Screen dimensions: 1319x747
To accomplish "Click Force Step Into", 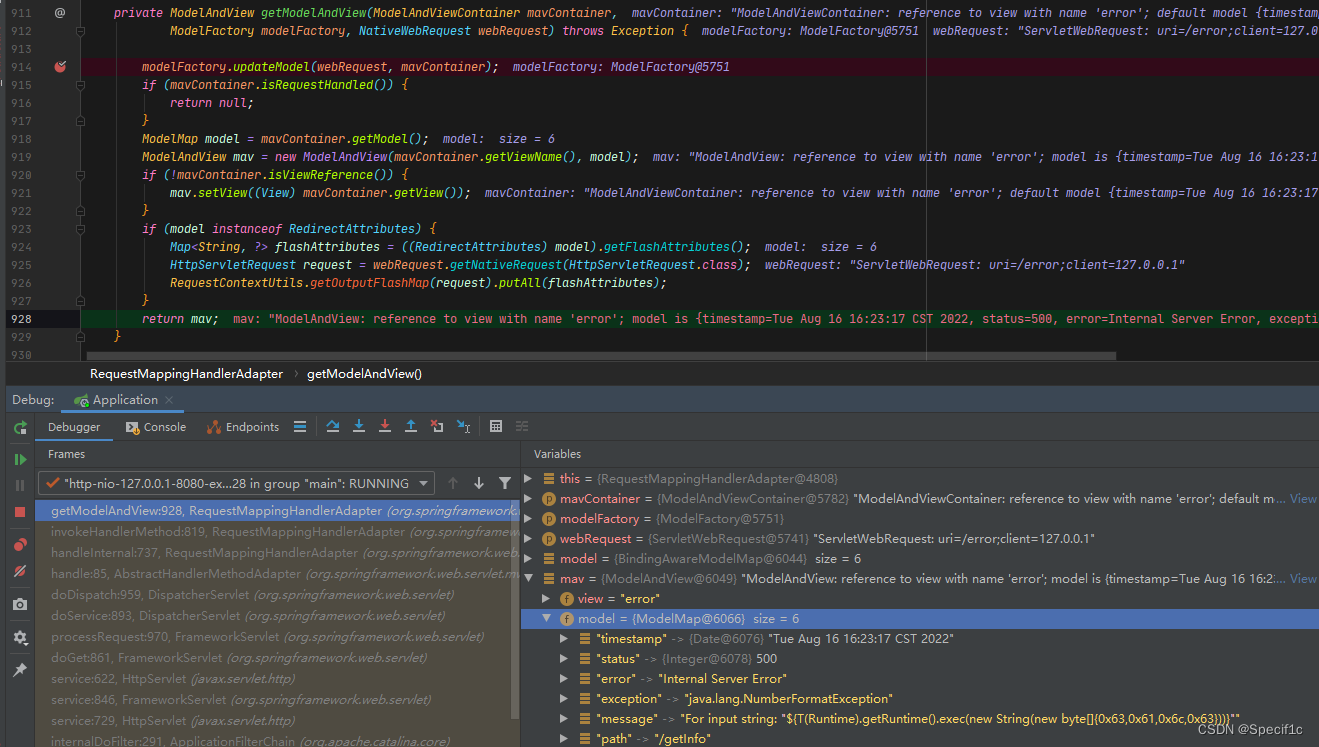I will [385, 427].
